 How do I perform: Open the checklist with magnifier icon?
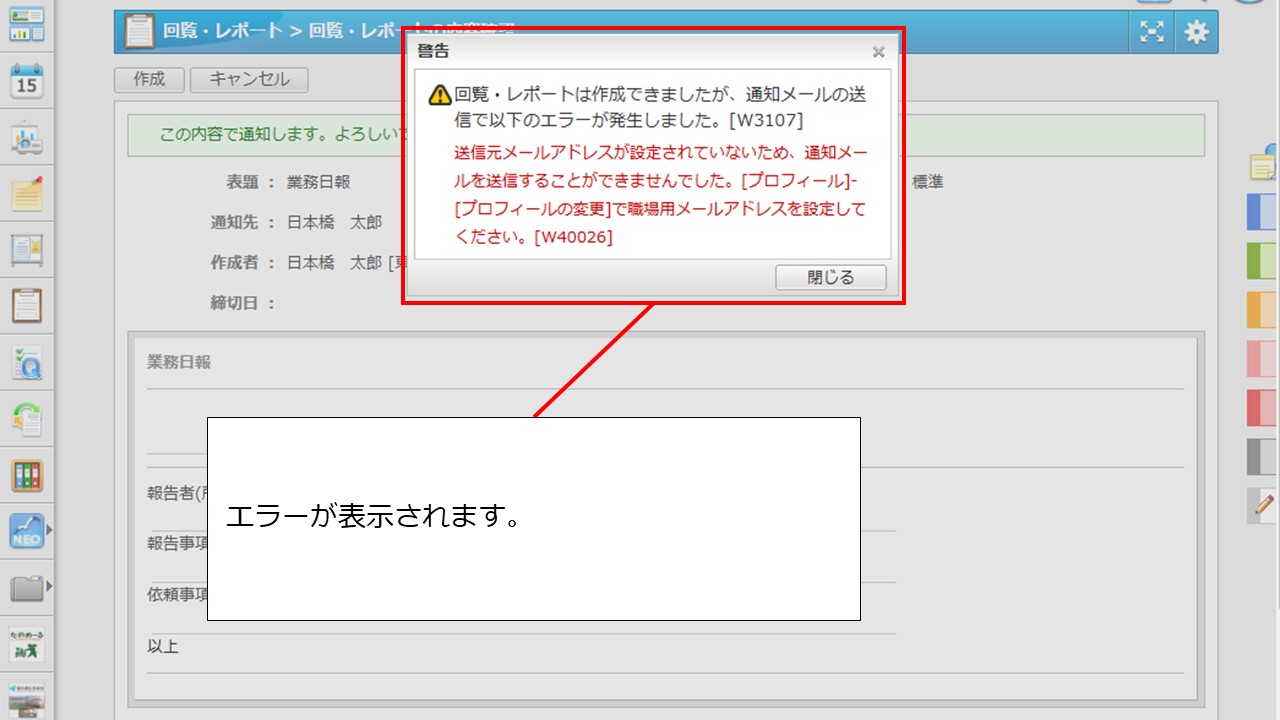pyautogui.click(x=27, y=362)
